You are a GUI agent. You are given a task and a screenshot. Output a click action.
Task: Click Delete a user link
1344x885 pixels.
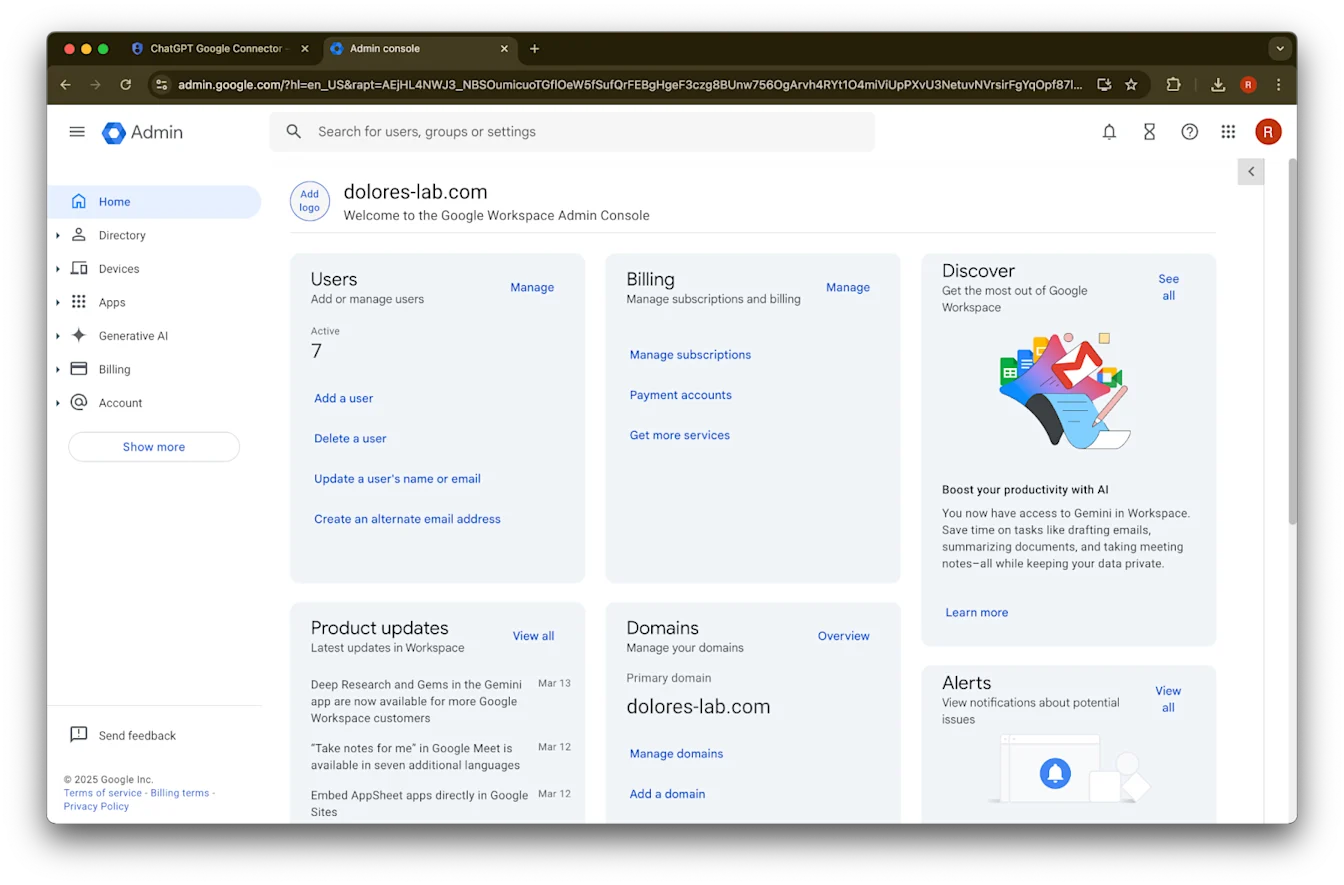click(350, 438)
